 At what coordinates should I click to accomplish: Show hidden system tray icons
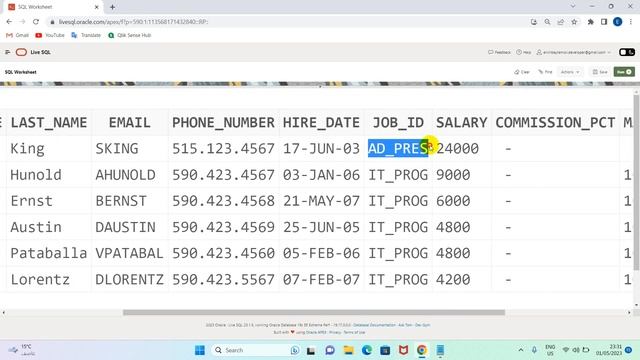coord(521,350)
